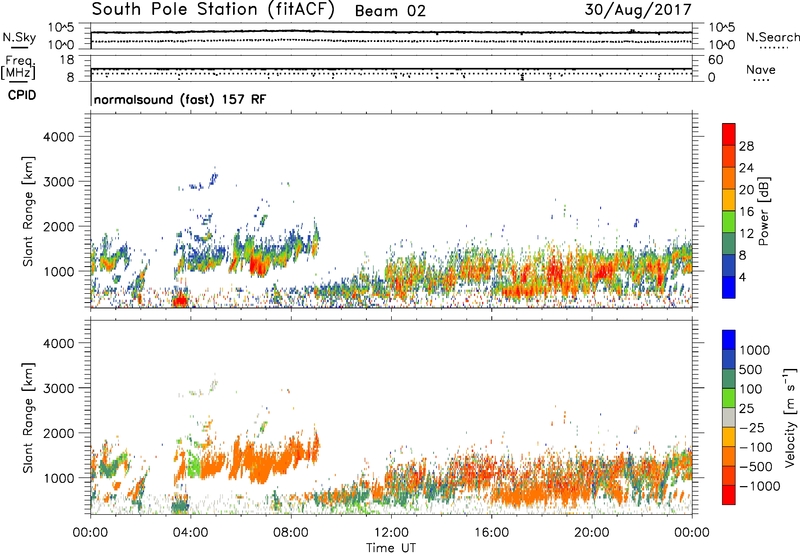Select the 'Time UT' axis title
The width and height of the screenshot is (800, 554).
[x=391, y=548]
